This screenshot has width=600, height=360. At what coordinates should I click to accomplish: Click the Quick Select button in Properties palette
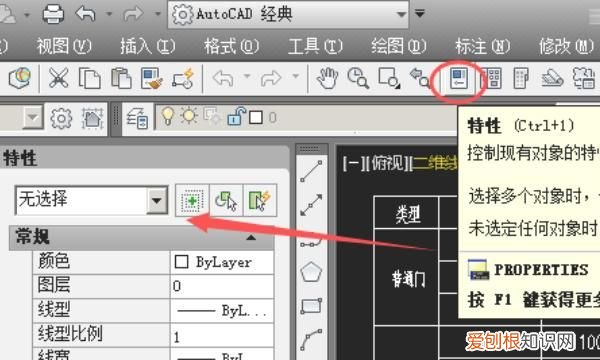pyautogui.click(x=260, y=200)
